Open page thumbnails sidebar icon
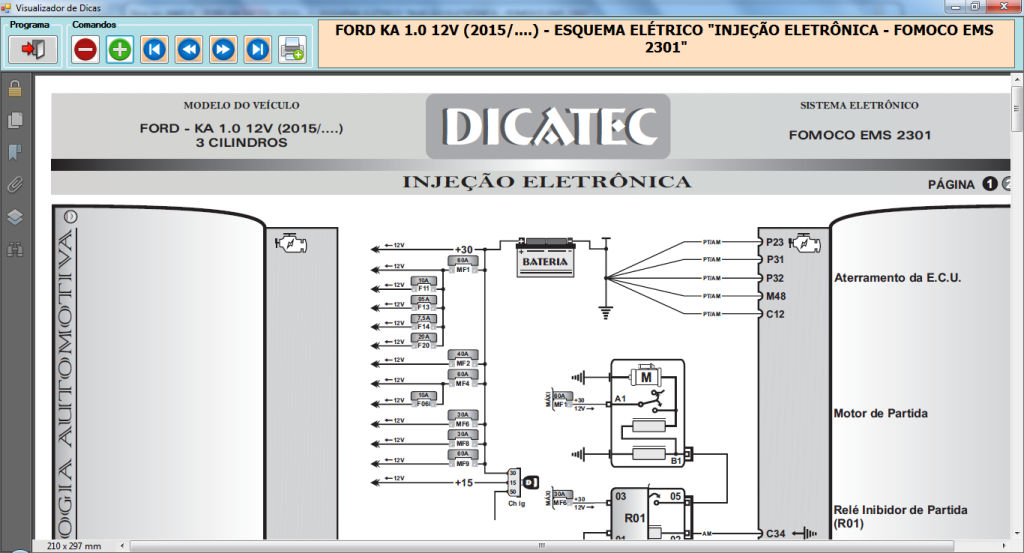The image size is (1024, 553). click(15, 120)
